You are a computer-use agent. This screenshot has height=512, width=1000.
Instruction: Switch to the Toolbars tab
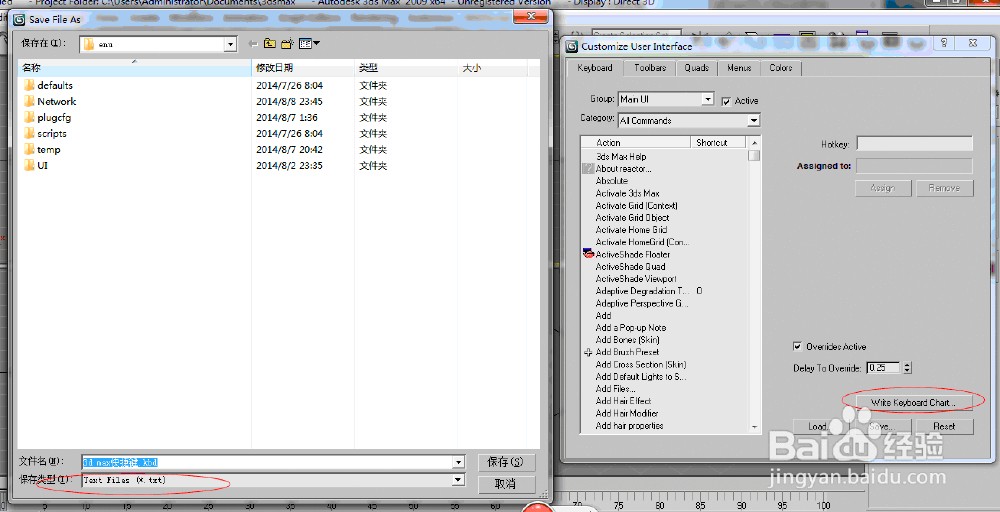click(650, 68)
